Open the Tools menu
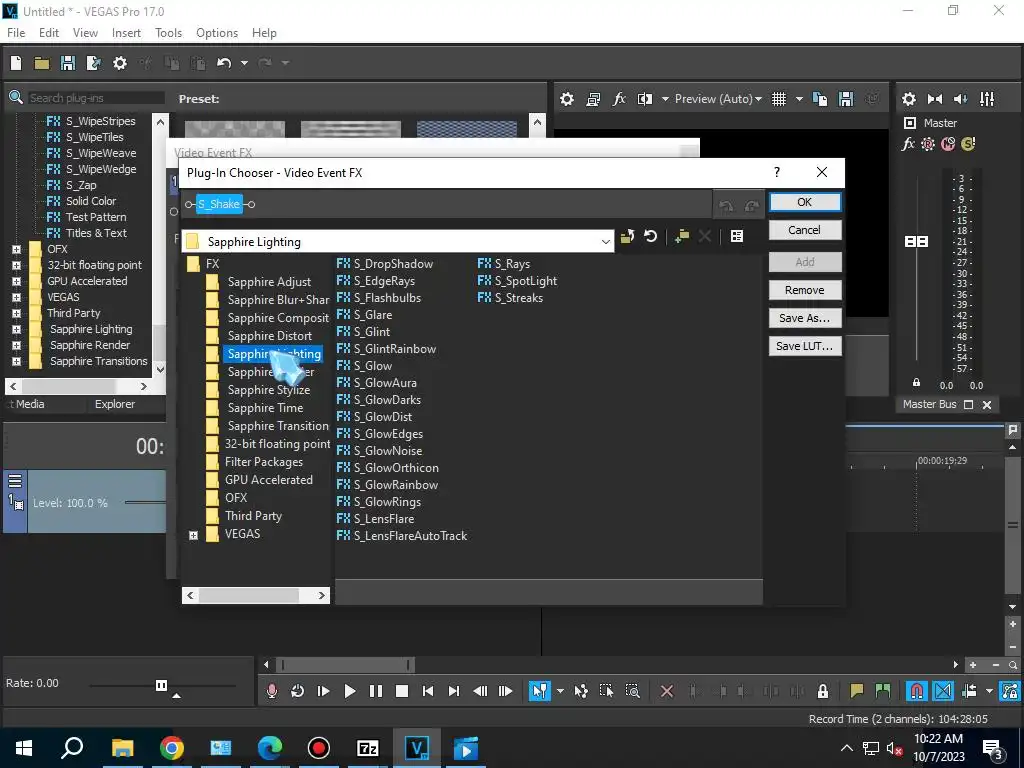 pos(168,33)
